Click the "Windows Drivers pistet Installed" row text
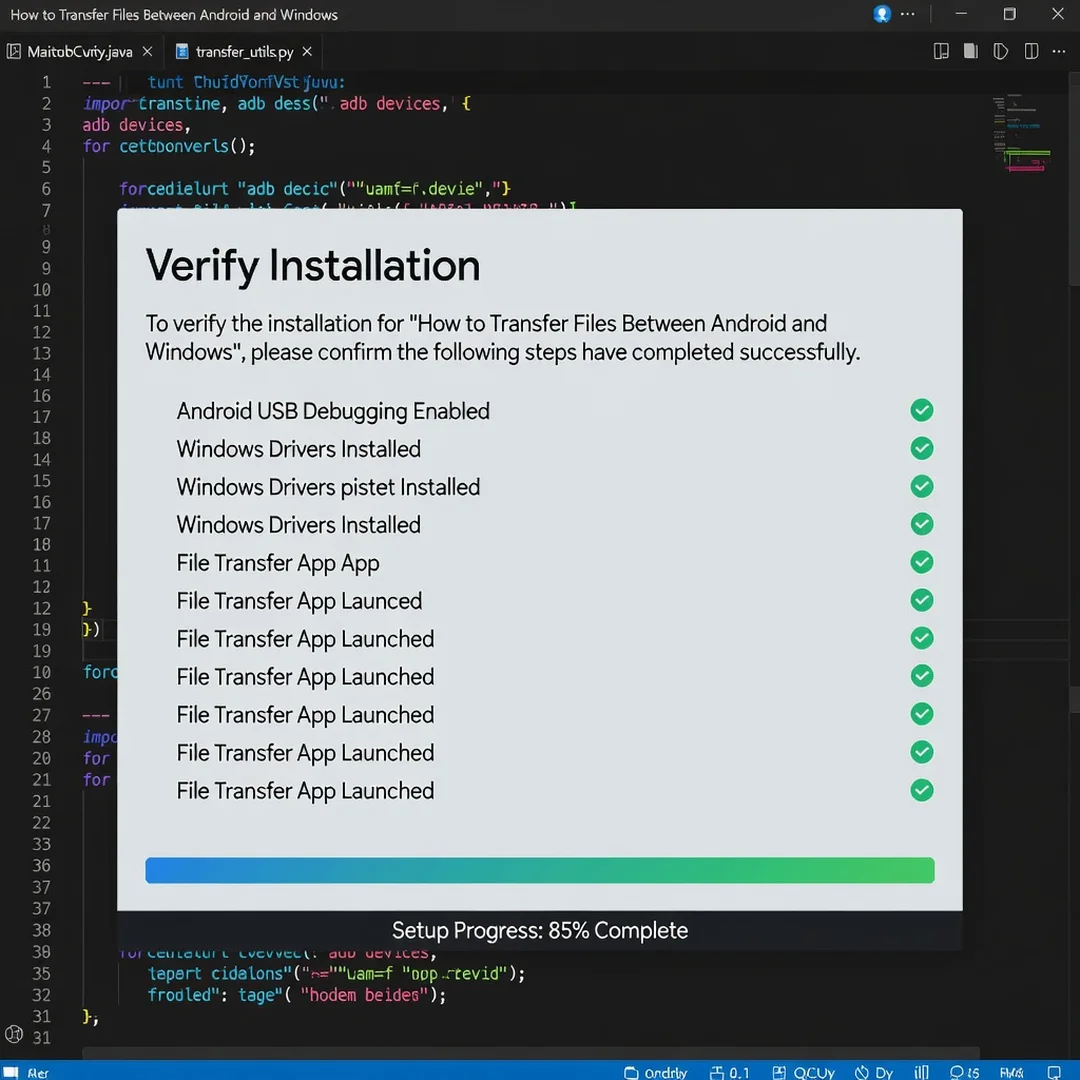The width and height of the screenshot is (1080, 1080). (x=329, y=487)
